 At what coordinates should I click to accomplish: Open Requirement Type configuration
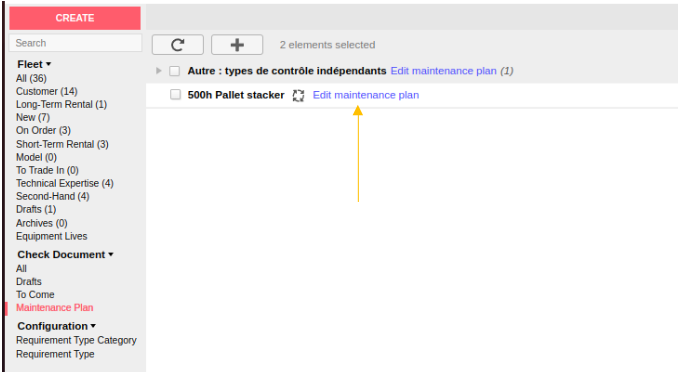tap(55, 354)
